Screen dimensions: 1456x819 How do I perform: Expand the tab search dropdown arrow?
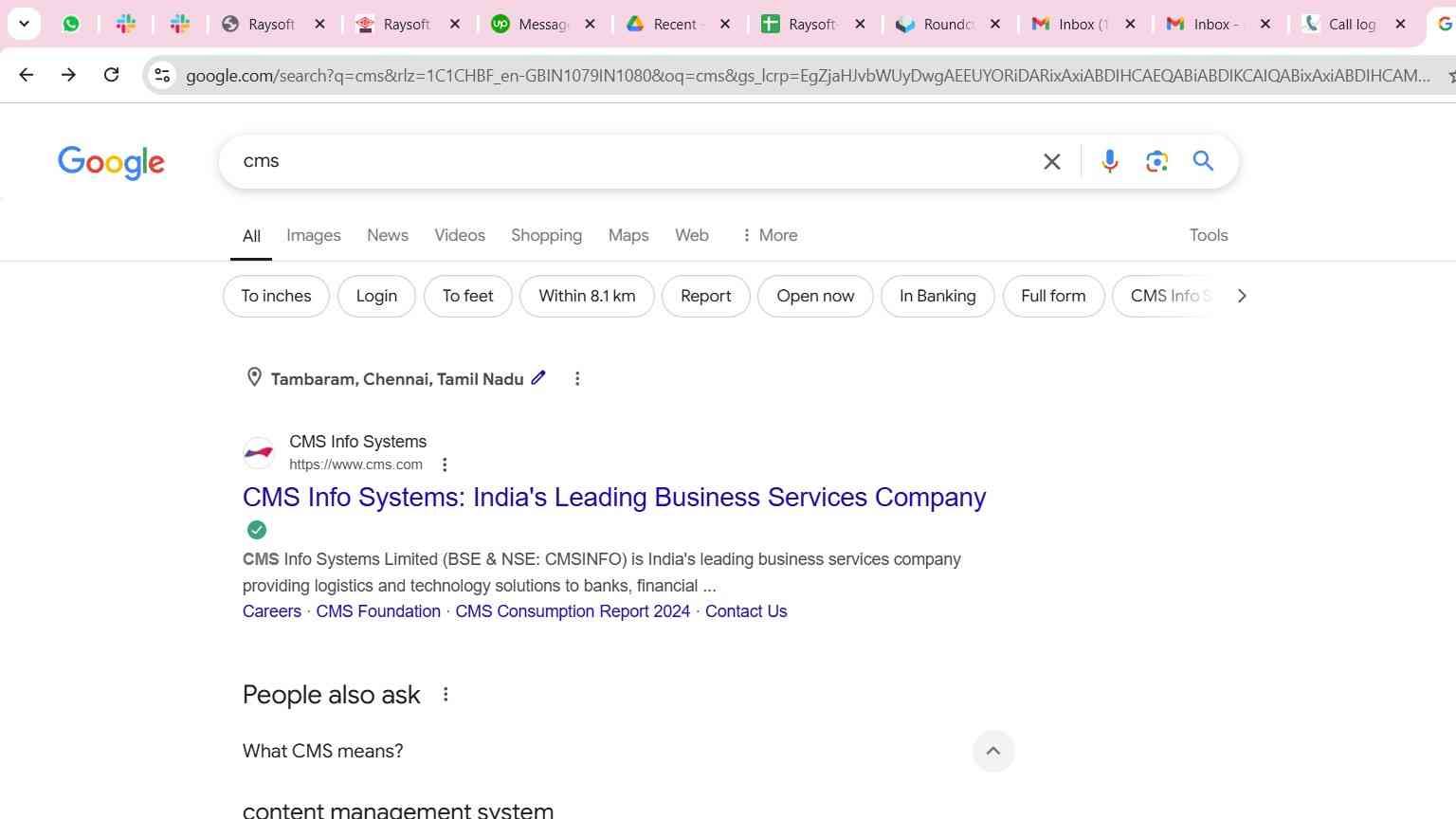[24, 24]
